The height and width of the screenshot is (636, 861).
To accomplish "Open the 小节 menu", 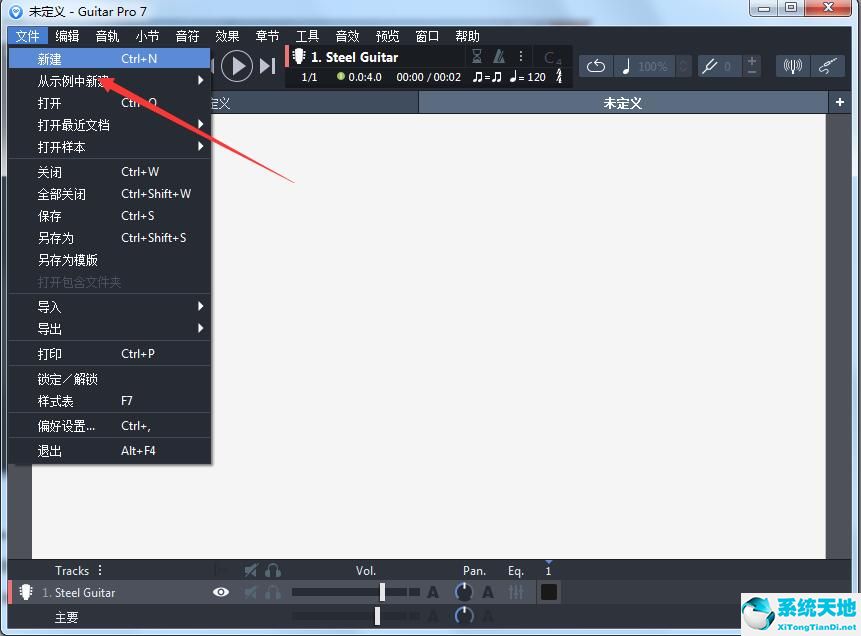I will point(147,36).
